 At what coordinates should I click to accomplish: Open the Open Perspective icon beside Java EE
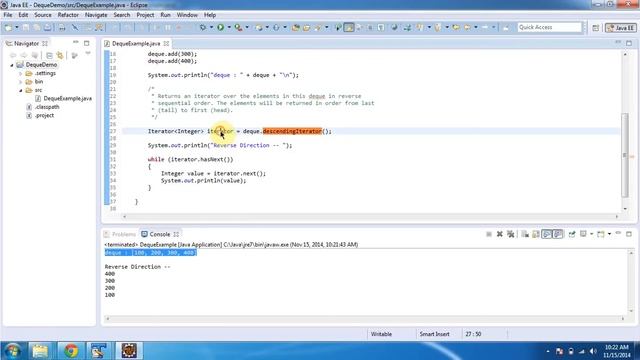[596, 28]
